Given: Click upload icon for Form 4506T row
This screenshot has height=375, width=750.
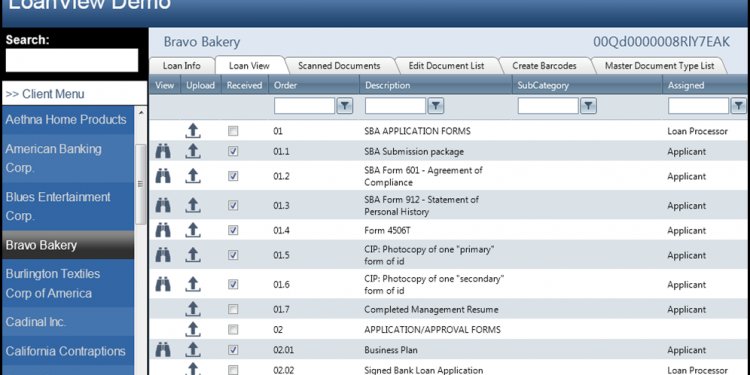Looking at the screenshot, I should pyautogui.click(x=193, y=230).
